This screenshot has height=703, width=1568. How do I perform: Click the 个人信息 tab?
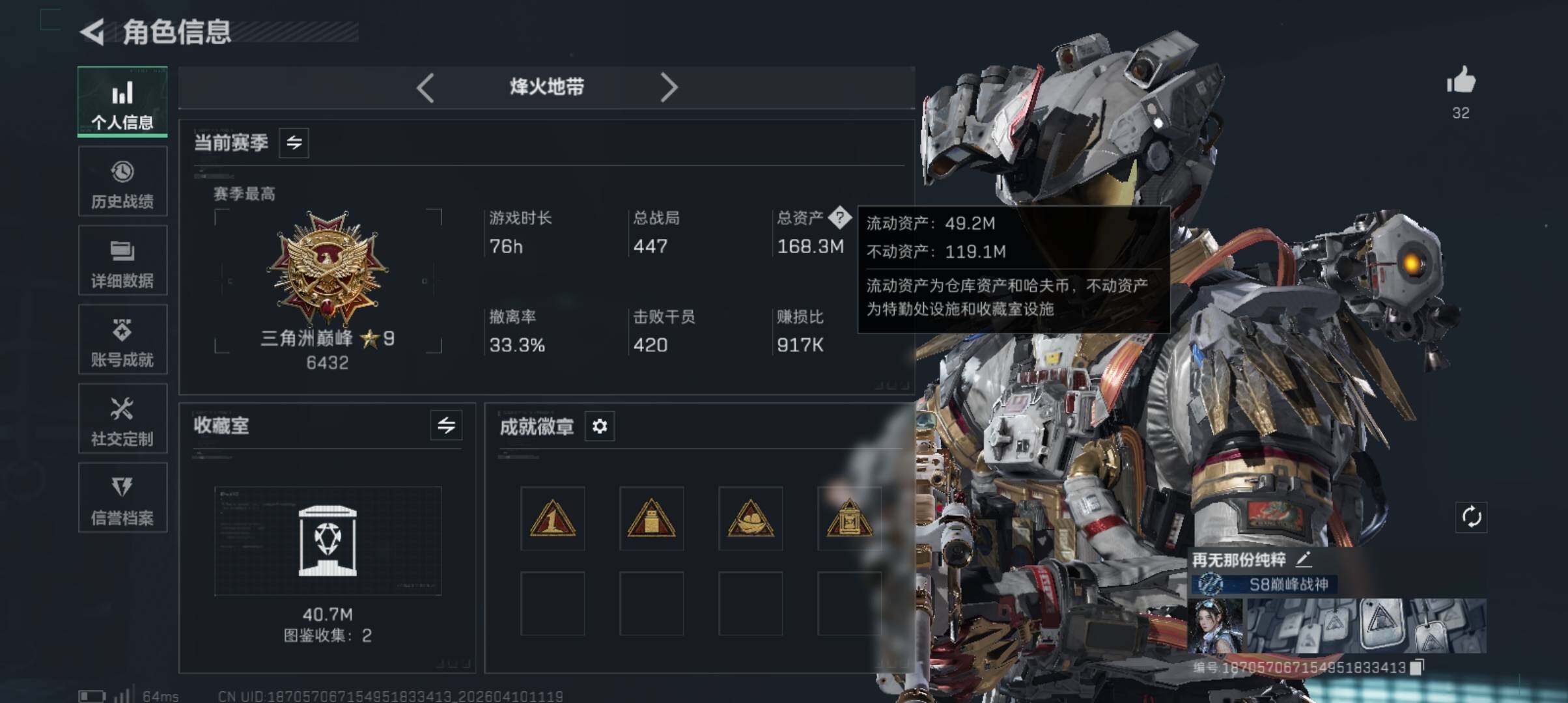tap(122, 102)
